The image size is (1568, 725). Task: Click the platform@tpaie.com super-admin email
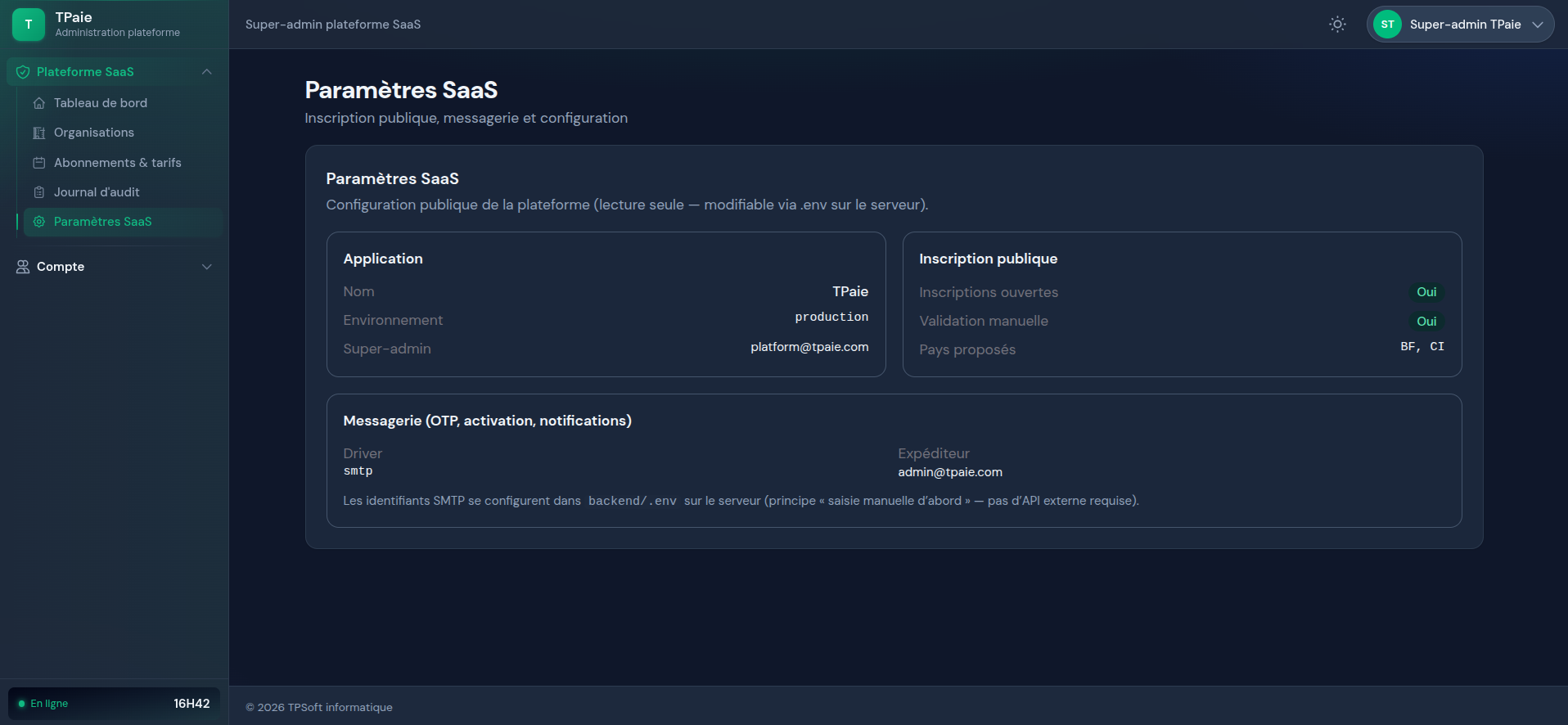click(x=809, y=347)
